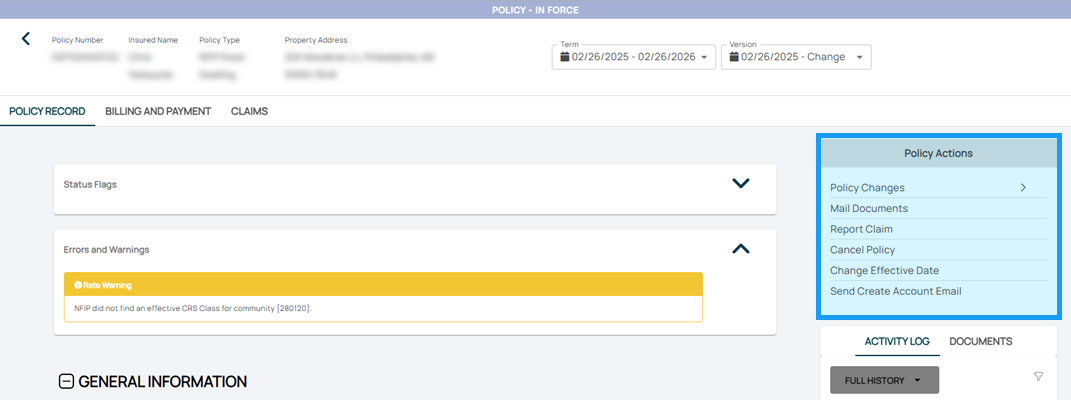
Task: Click Mail Documents in Policy Actions
Action: 869,209
